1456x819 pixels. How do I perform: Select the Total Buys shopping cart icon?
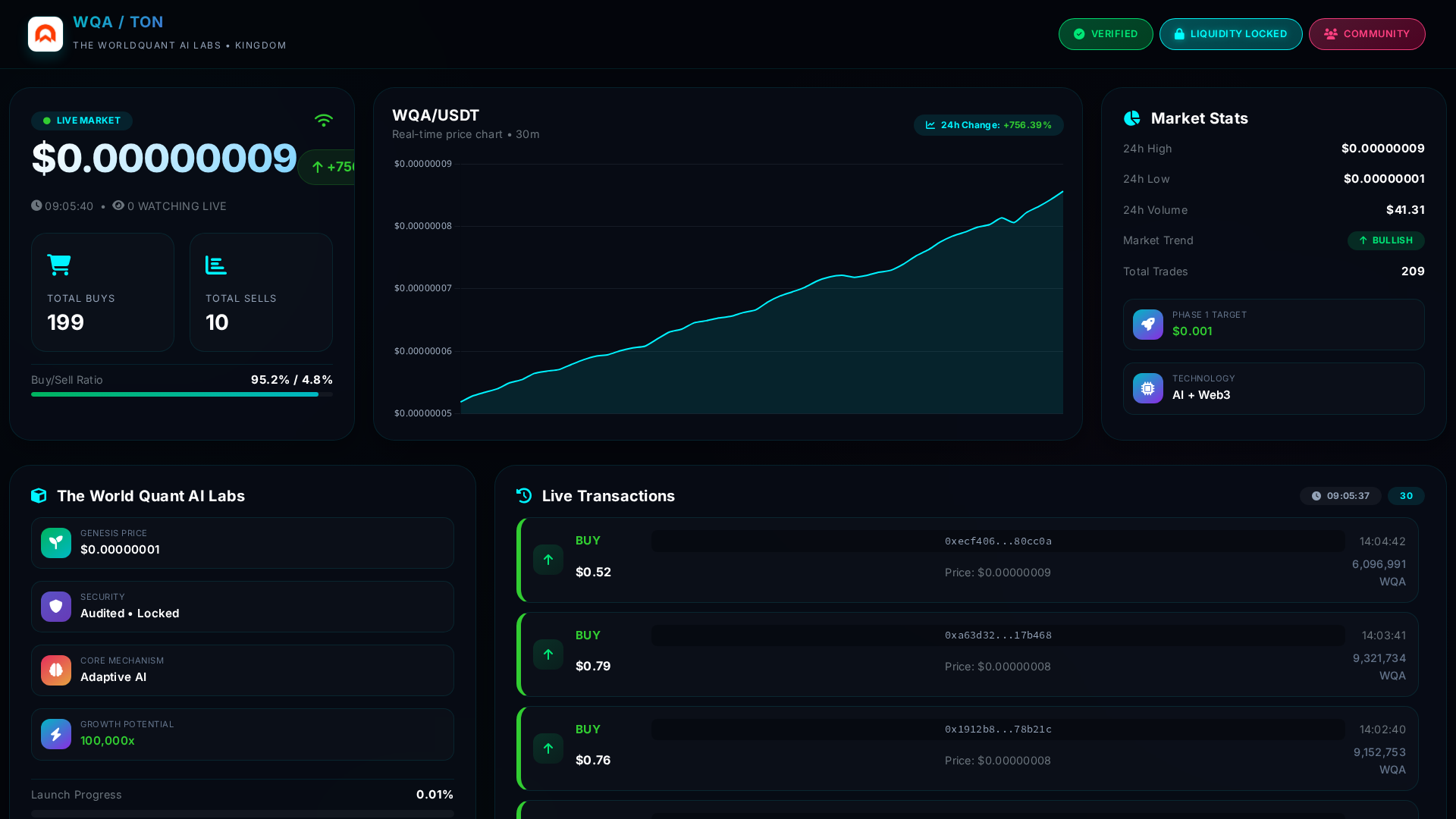tap(58, 265)
